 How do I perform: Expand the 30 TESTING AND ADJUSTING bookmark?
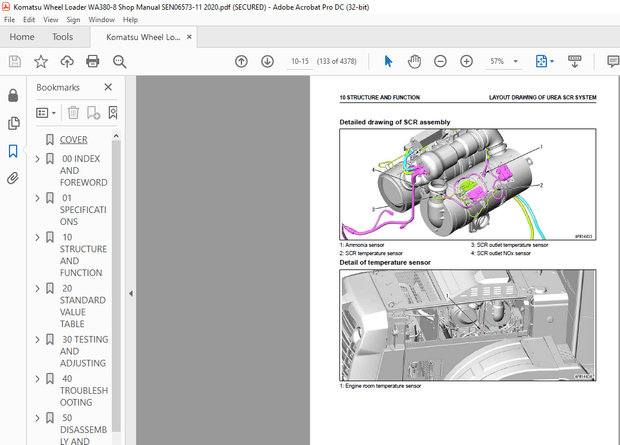pos(38,340)
